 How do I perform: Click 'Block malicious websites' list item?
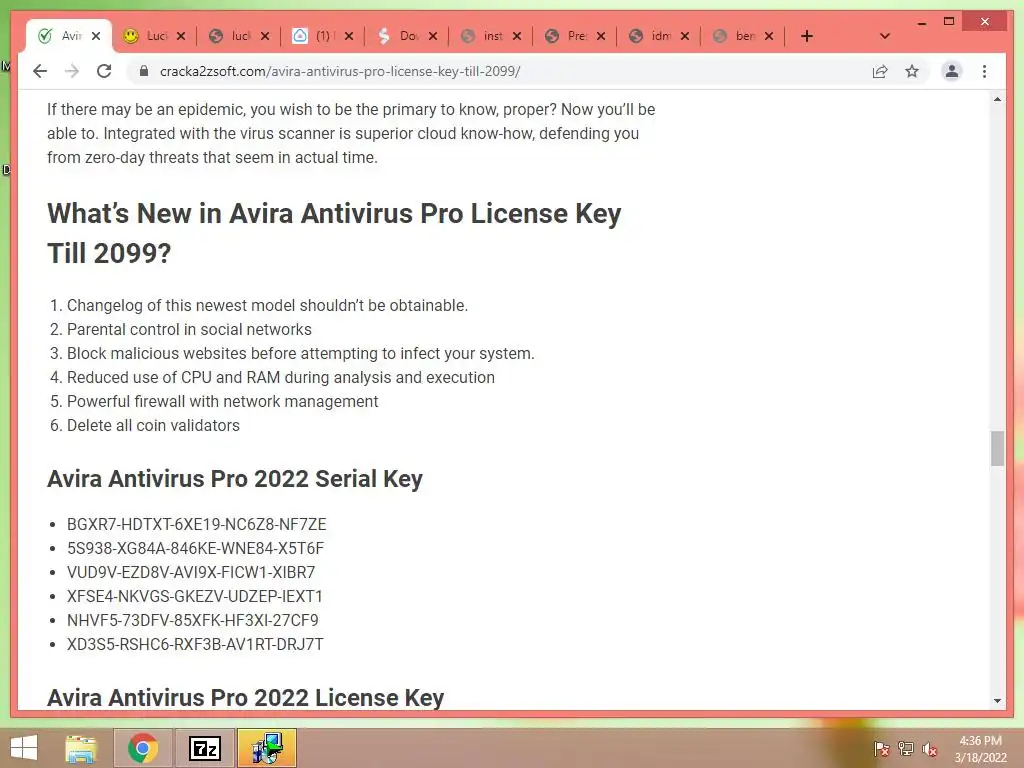(300, 353)
